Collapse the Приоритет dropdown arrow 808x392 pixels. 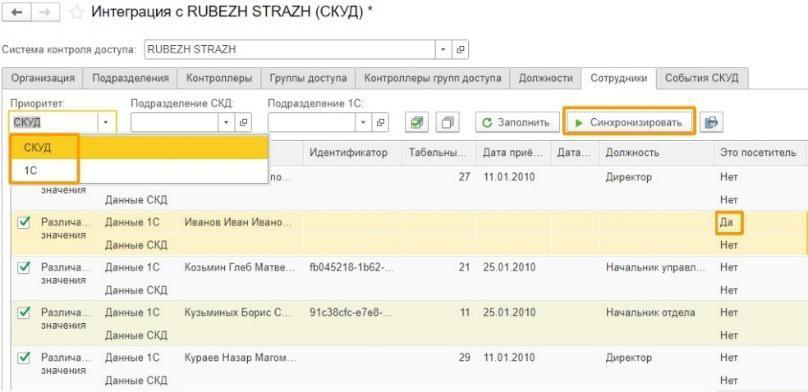point(106,123)
